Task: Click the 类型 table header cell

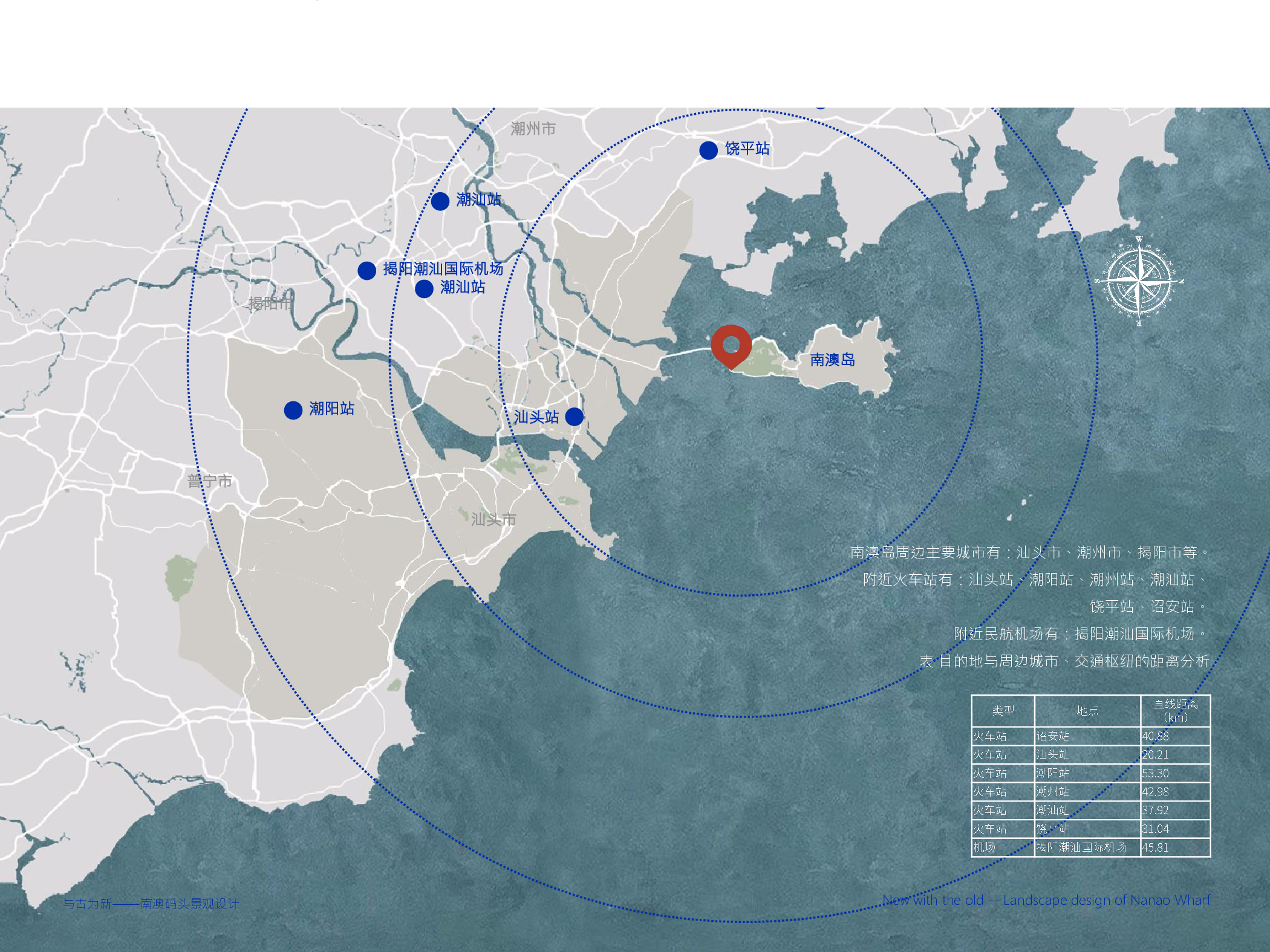Action: 1003,711
